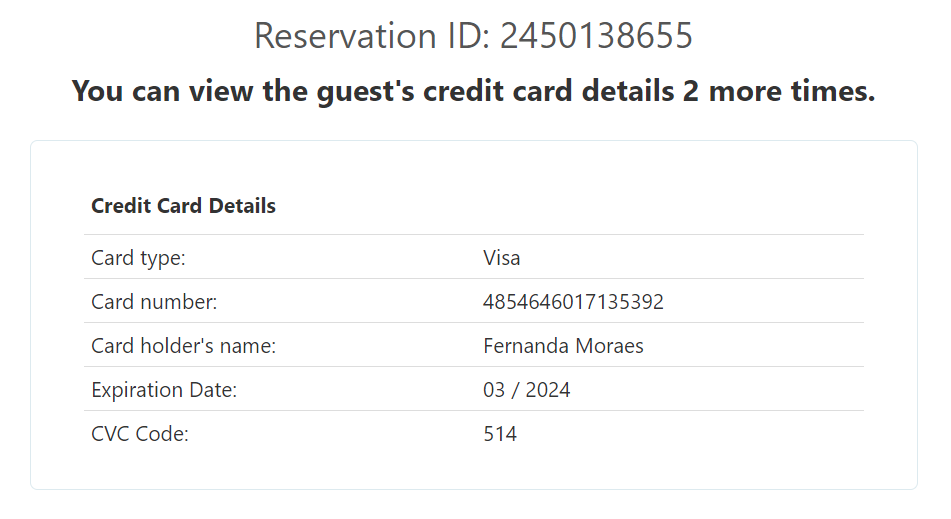Click the "Card number:" label
The height and width of the screenshot is (519, 951).
coord(154,302)
